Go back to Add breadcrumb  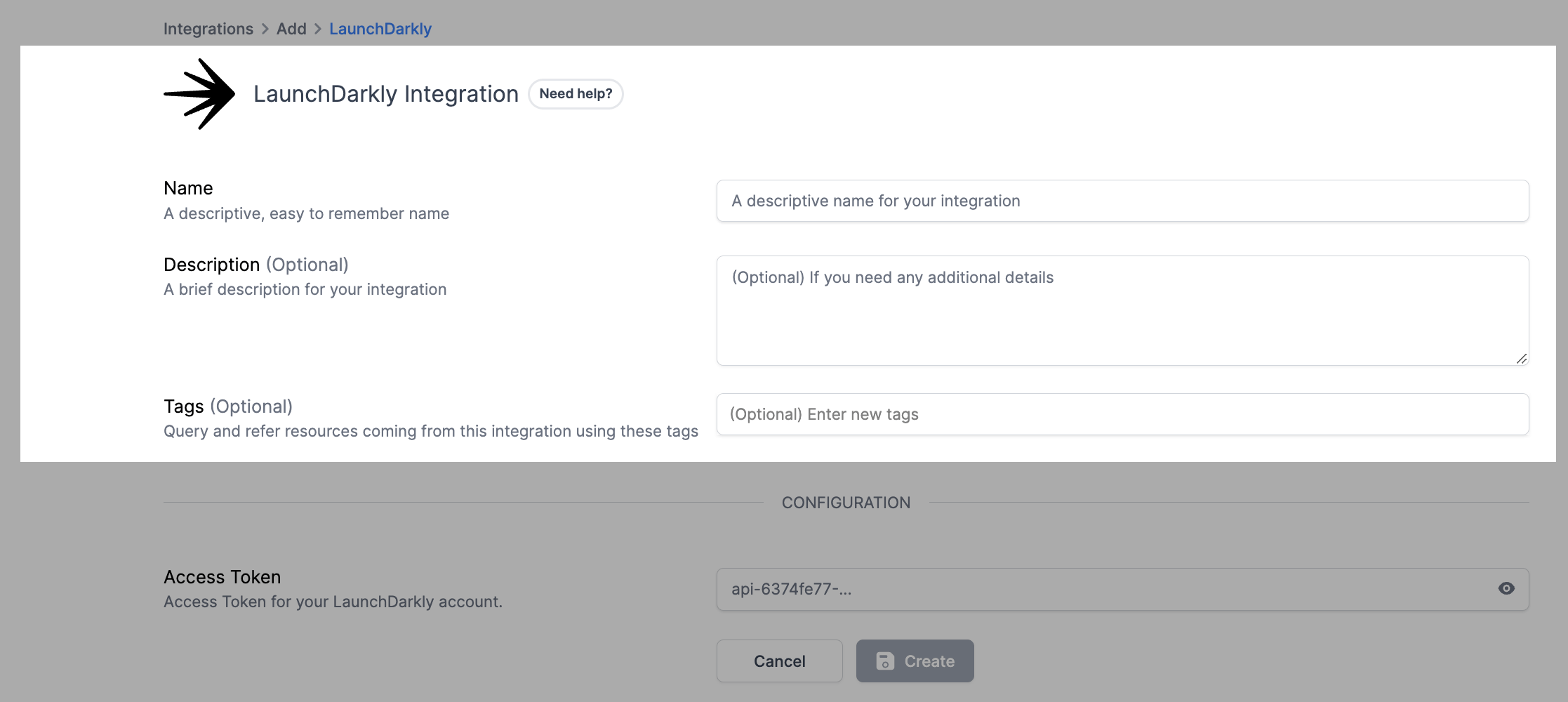tap(291, 29)
